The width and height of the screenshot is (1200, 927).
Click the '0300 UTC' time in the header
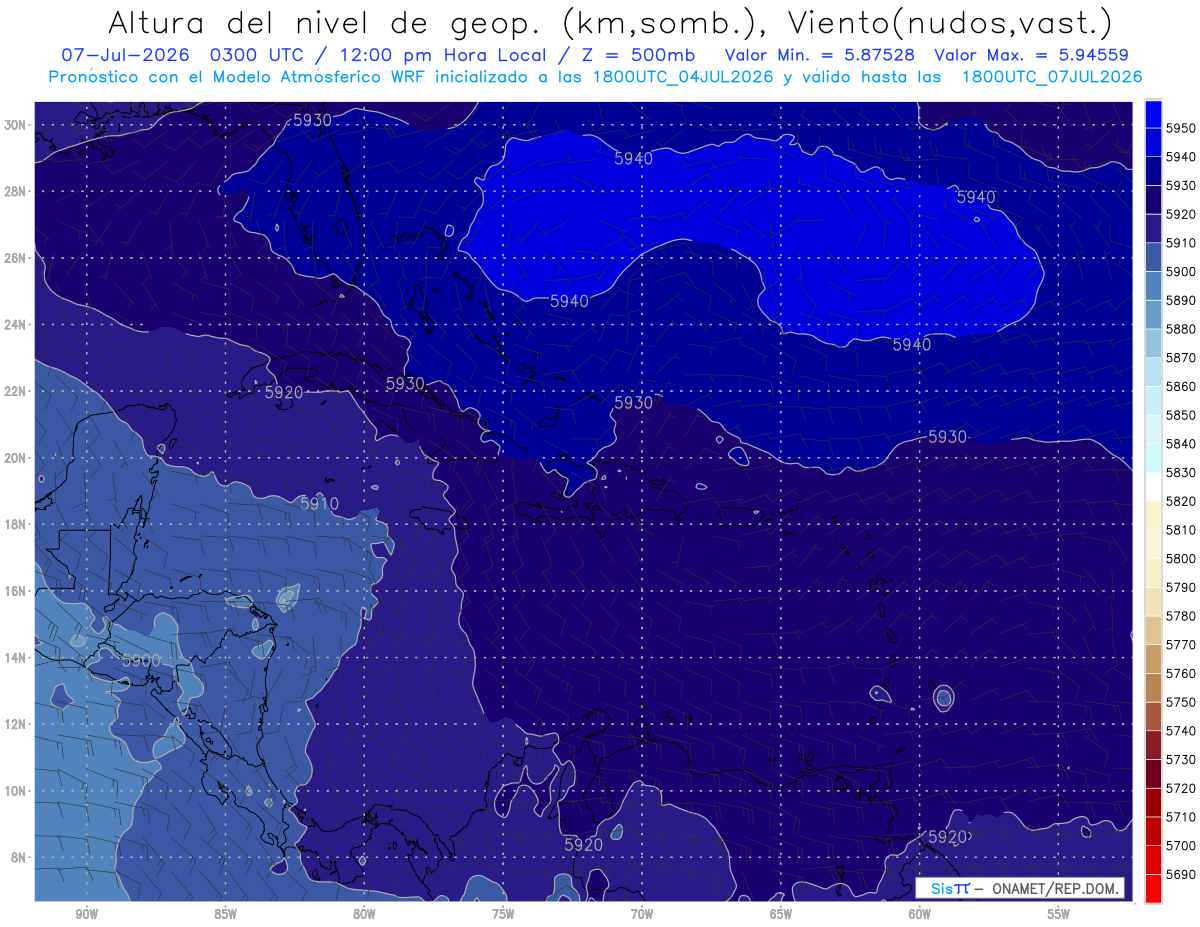pos(256,55)
